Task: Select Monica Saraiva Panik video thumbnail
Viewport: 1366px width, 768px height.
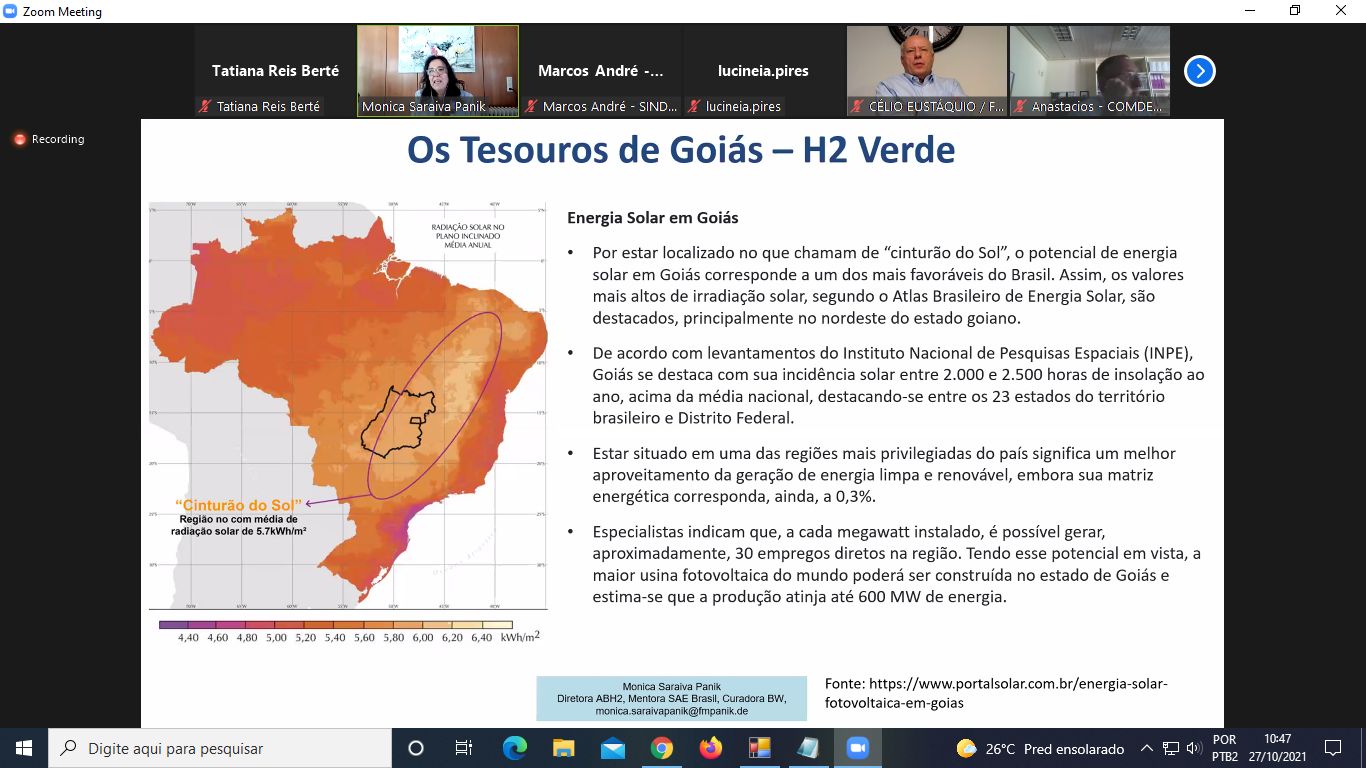Action: point(438,71)
